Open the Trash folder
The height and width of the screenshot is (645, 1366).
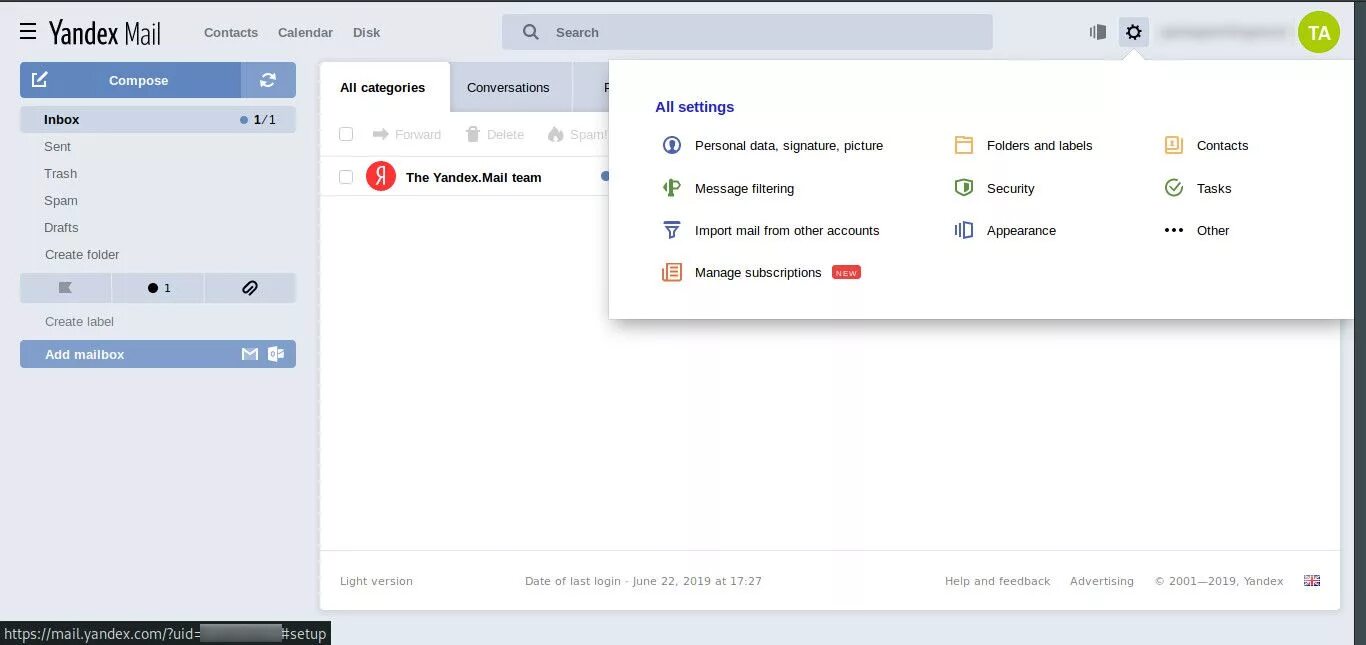coord(60,173)
